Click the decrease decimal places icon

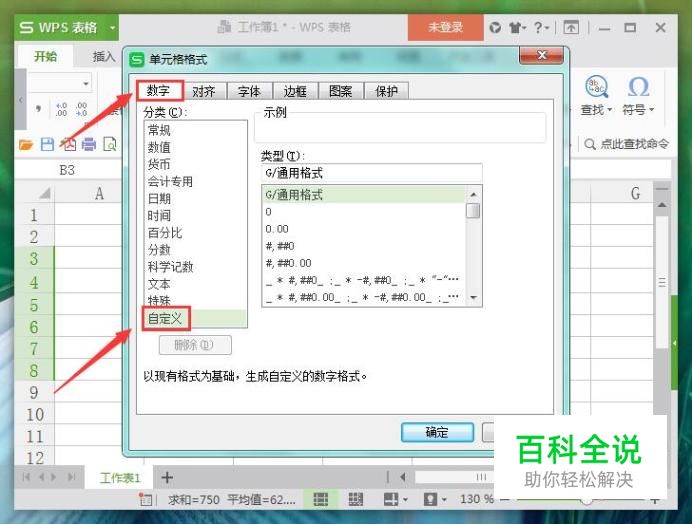(82, 109)
